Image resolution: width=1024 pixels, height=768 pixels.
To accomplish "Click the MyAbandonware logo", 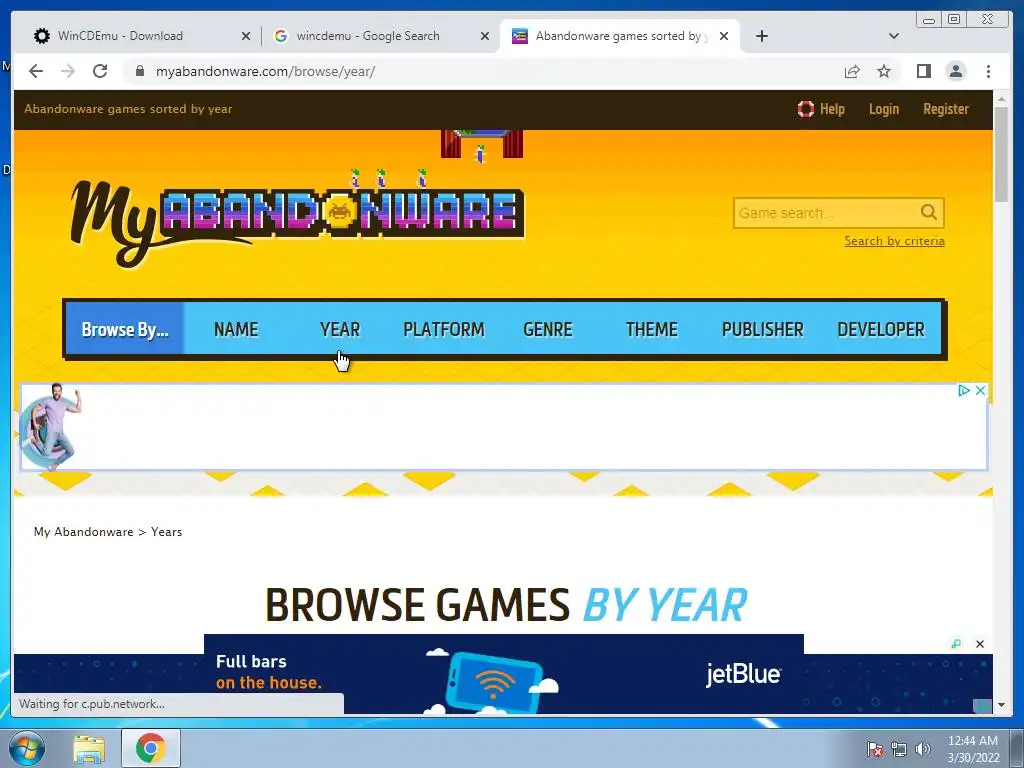I will [x=297, y=222].
